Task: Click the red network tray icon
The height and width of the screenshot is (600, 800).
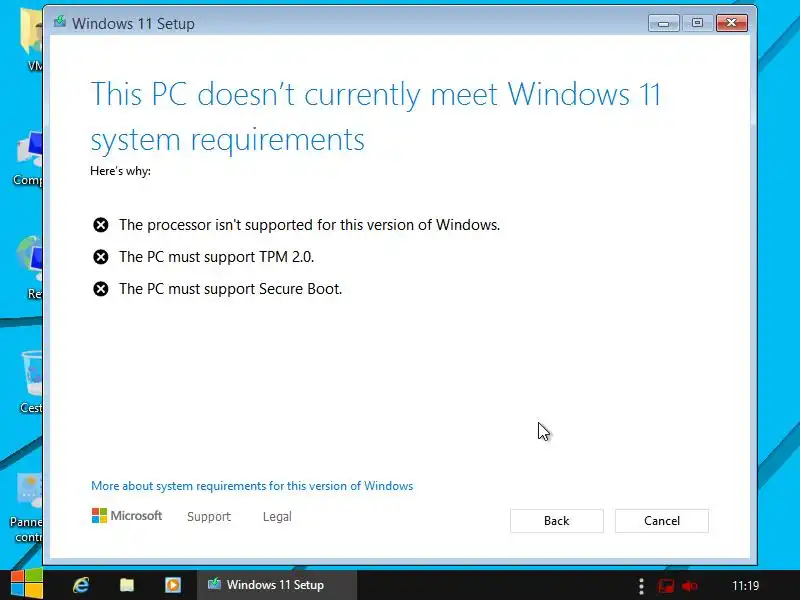Action: point(666,586)
